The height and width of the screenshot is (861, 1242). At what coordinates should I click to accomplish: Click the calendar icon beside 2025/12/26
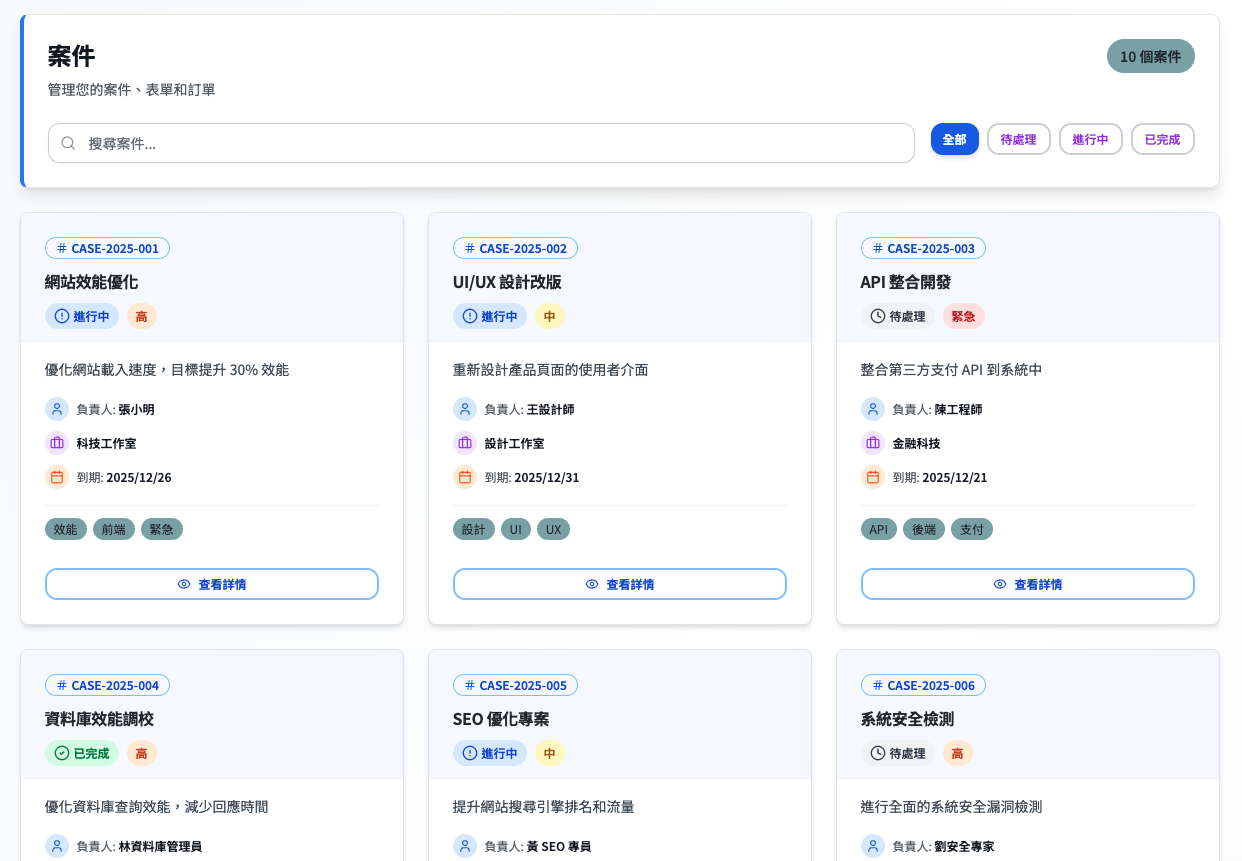coord(57,477)
